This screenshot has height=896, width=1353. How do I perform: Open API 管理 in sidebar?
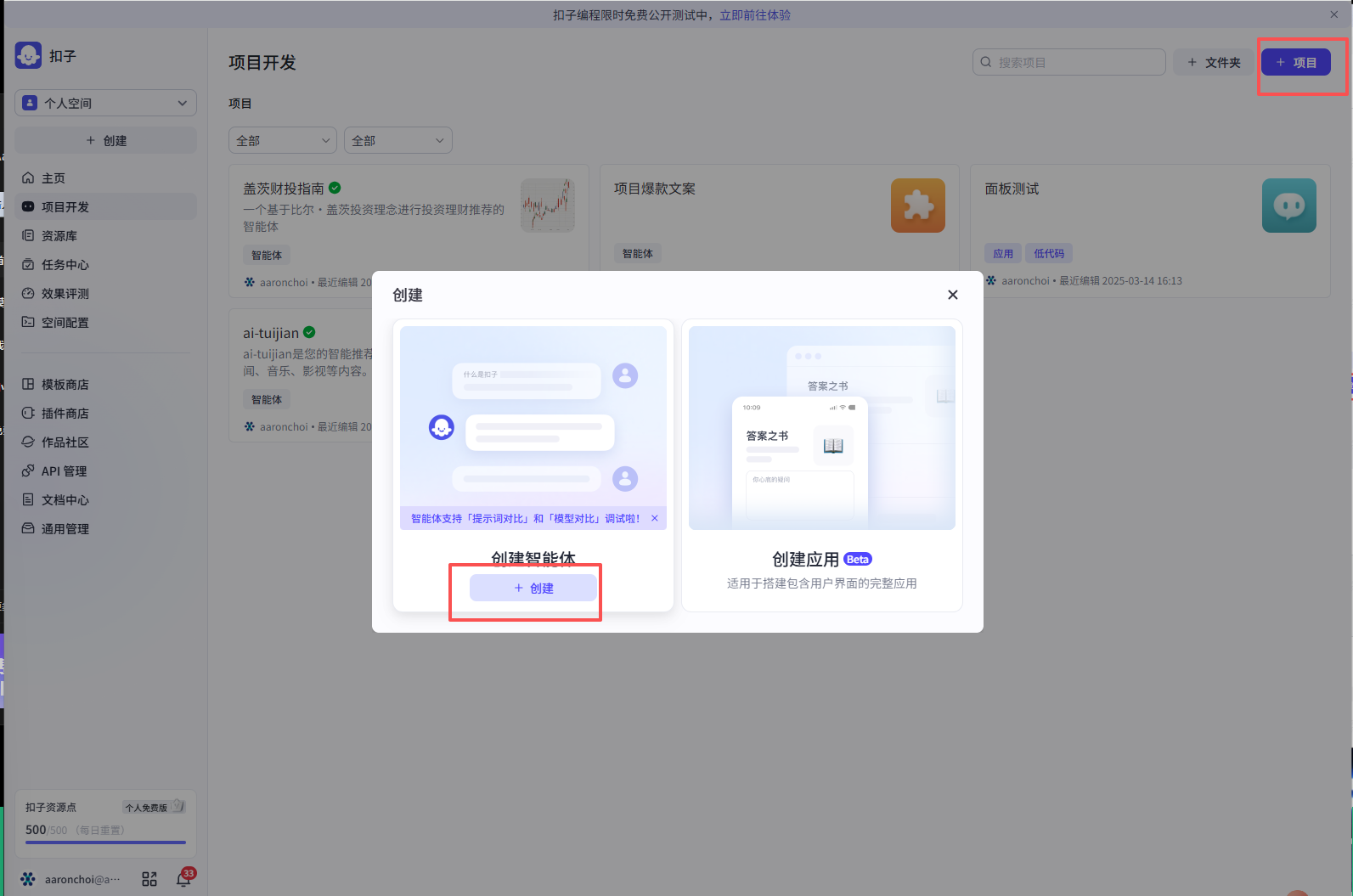tap(105, 471)
